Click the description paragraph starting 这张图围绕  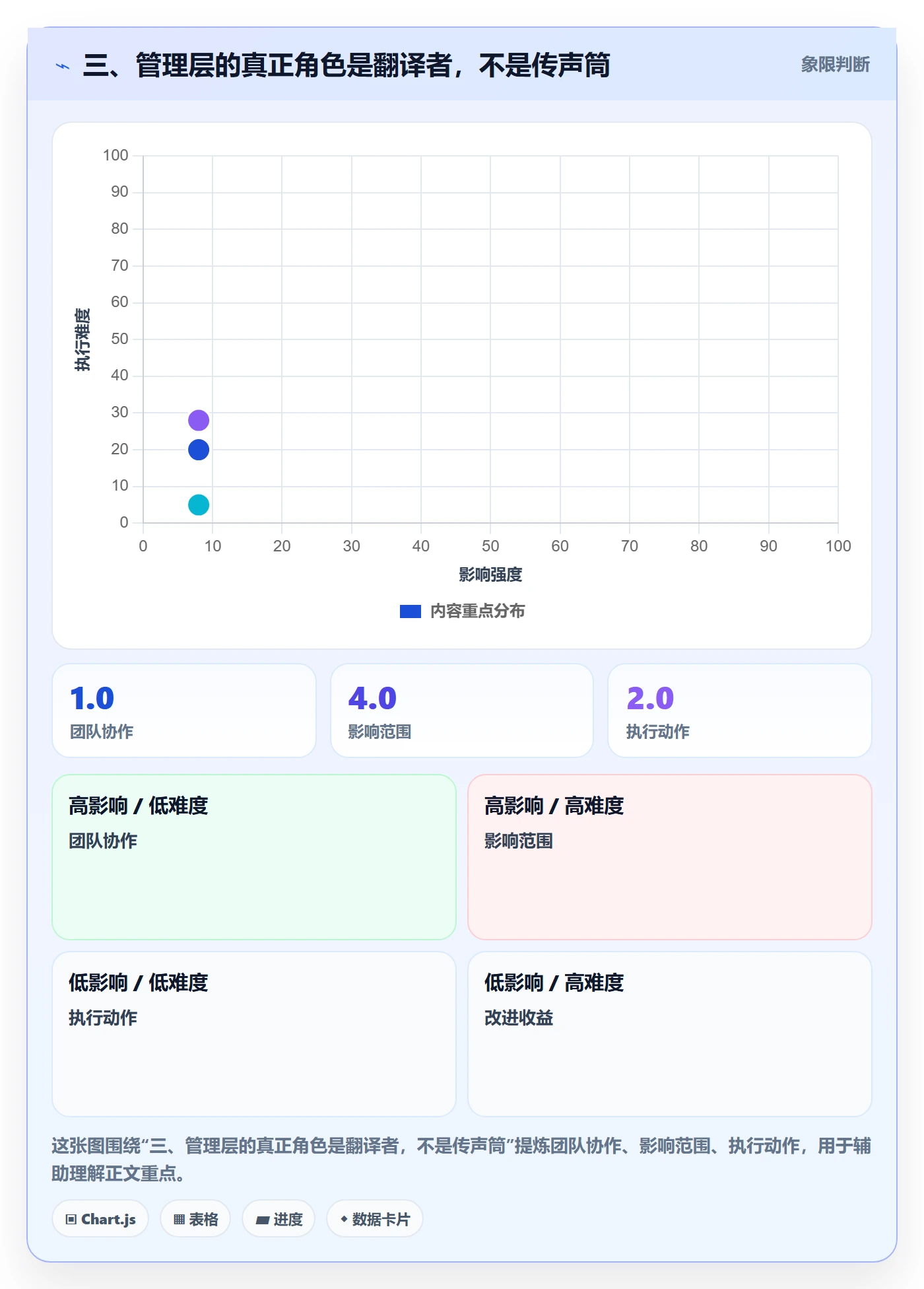(x=461, y=1160)
